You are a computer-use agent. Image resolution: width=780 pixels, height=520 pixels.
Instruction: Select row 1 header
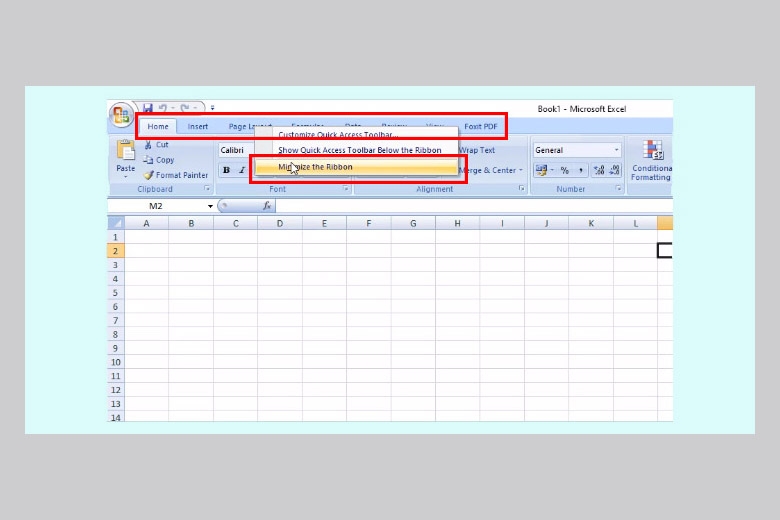115,237
